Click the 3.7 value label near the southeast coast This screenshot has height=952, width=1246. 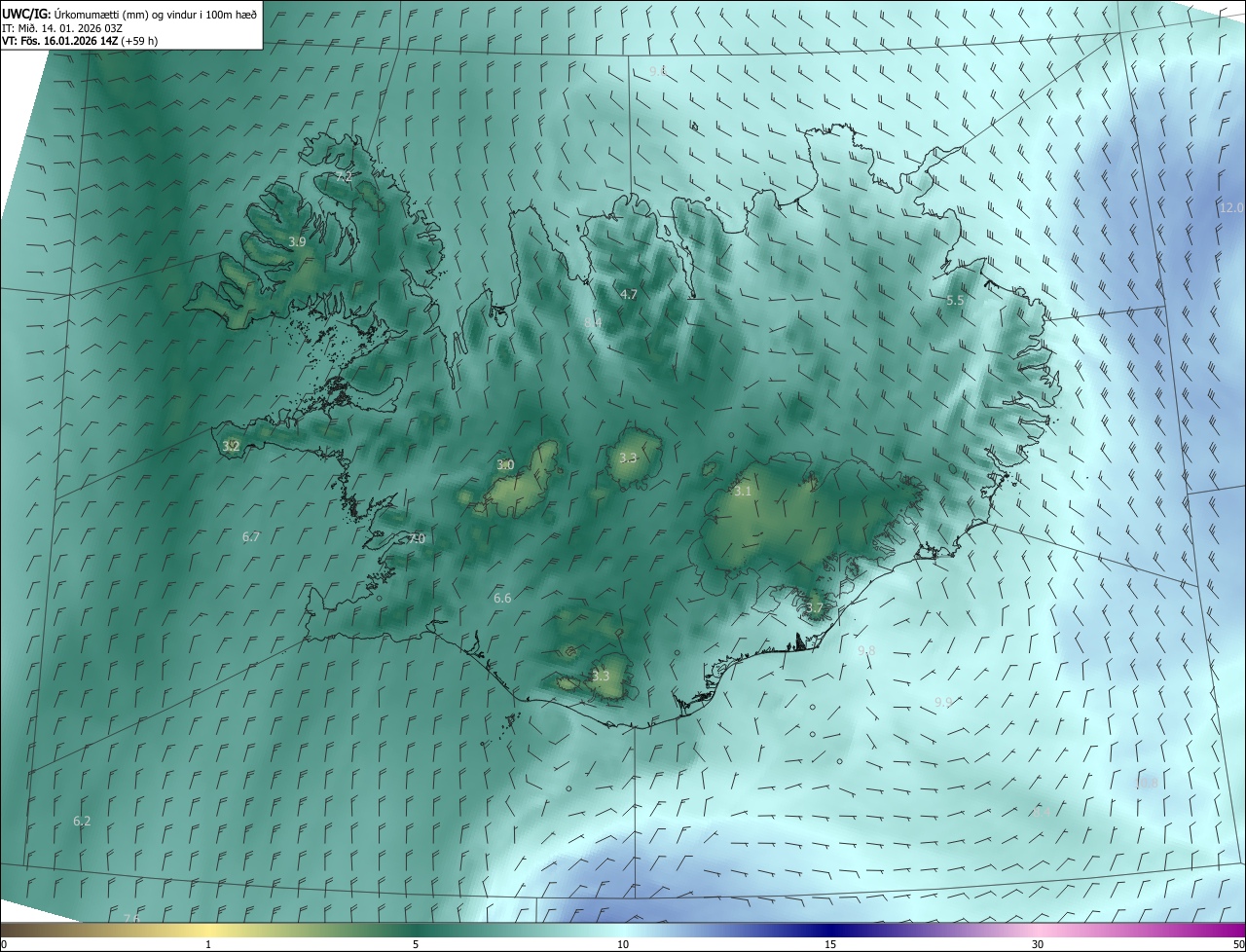pos(815,608)
